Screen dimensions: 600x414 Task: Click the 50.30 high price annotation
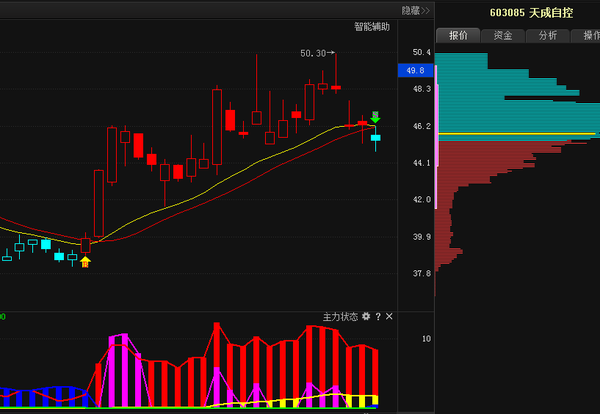(x=316, y=53)
